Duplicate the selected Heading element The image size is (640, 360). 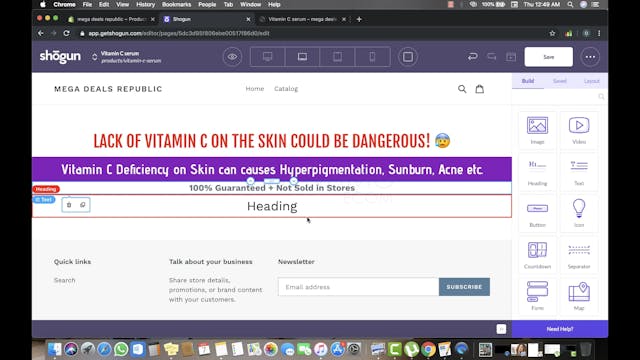pos(82,205)
